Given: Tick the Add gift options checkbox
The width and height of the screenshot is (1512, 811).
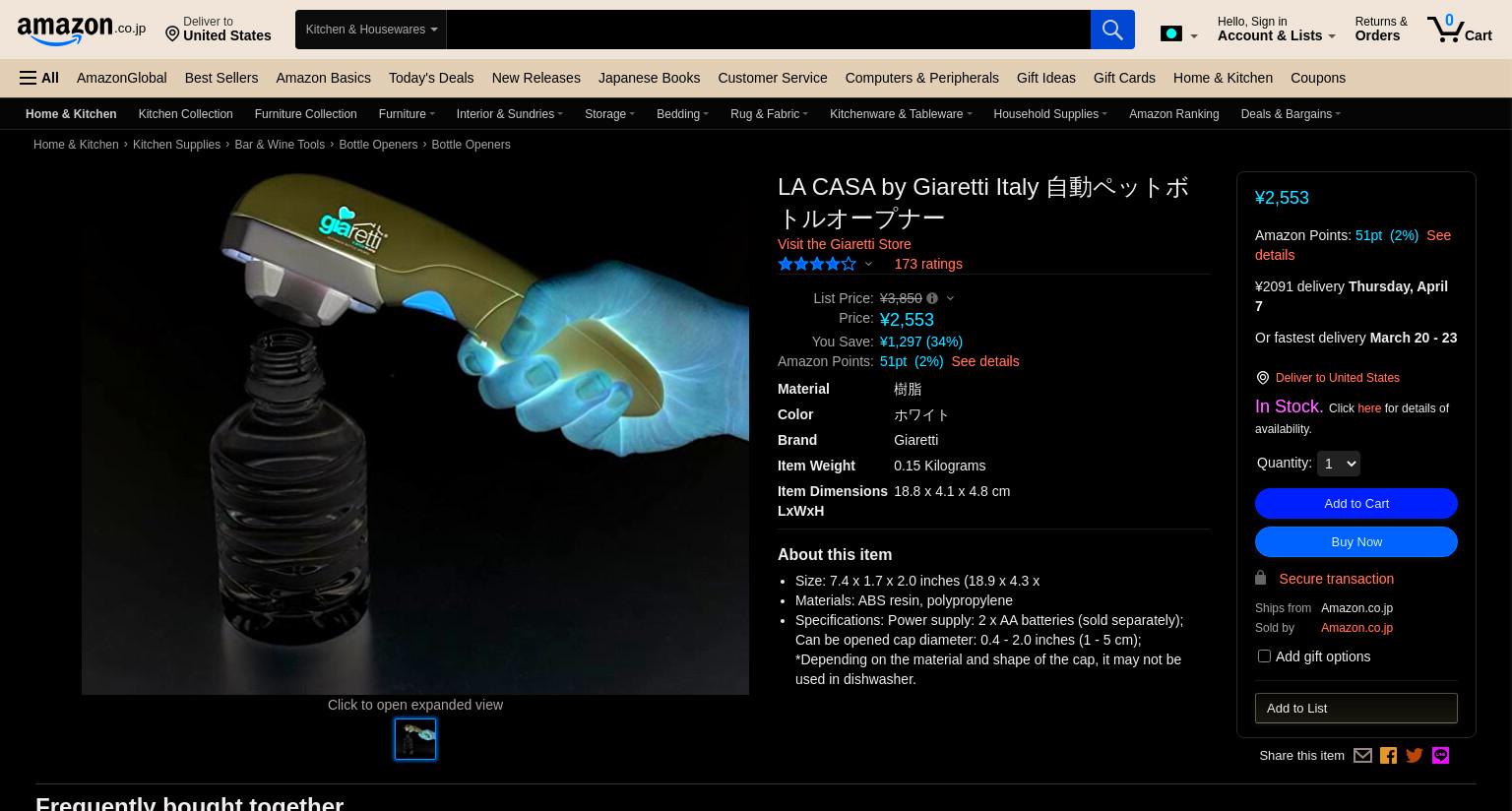Looking at the screenshot, I should pos(1264,655).
